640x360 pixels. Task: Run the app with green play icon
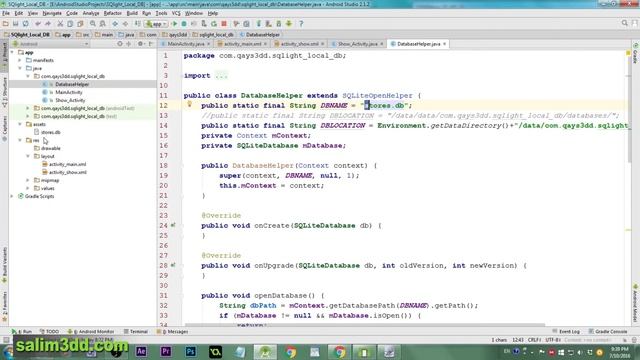(x=174, y=24)
